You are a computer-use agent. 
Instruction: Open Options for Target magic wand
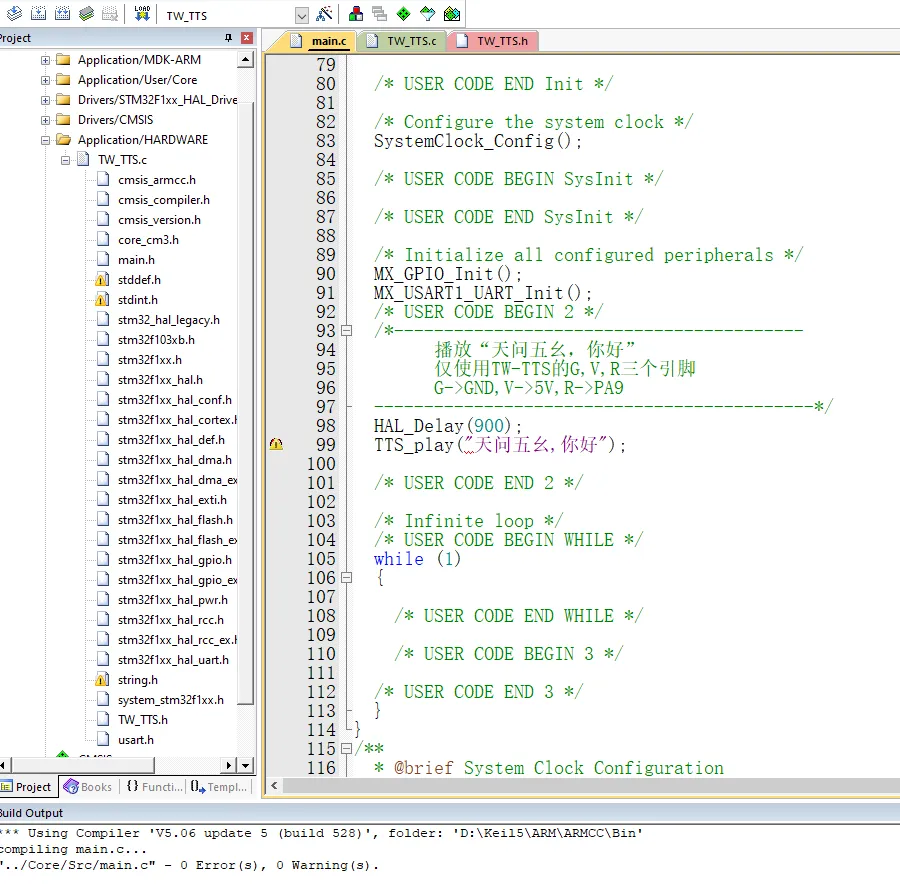click(x=324, y=14)
